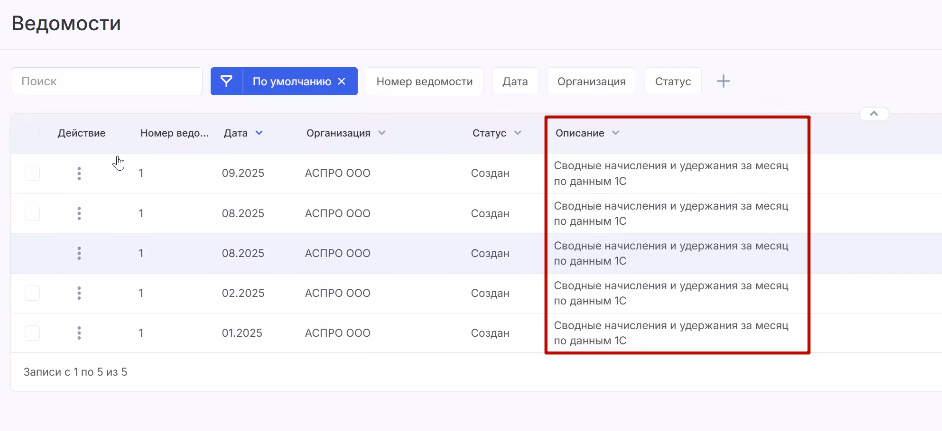The width and height of the screenshot is (942, 431).
Task: Click the sort arrow on Дата column
Action: (259, 133)
